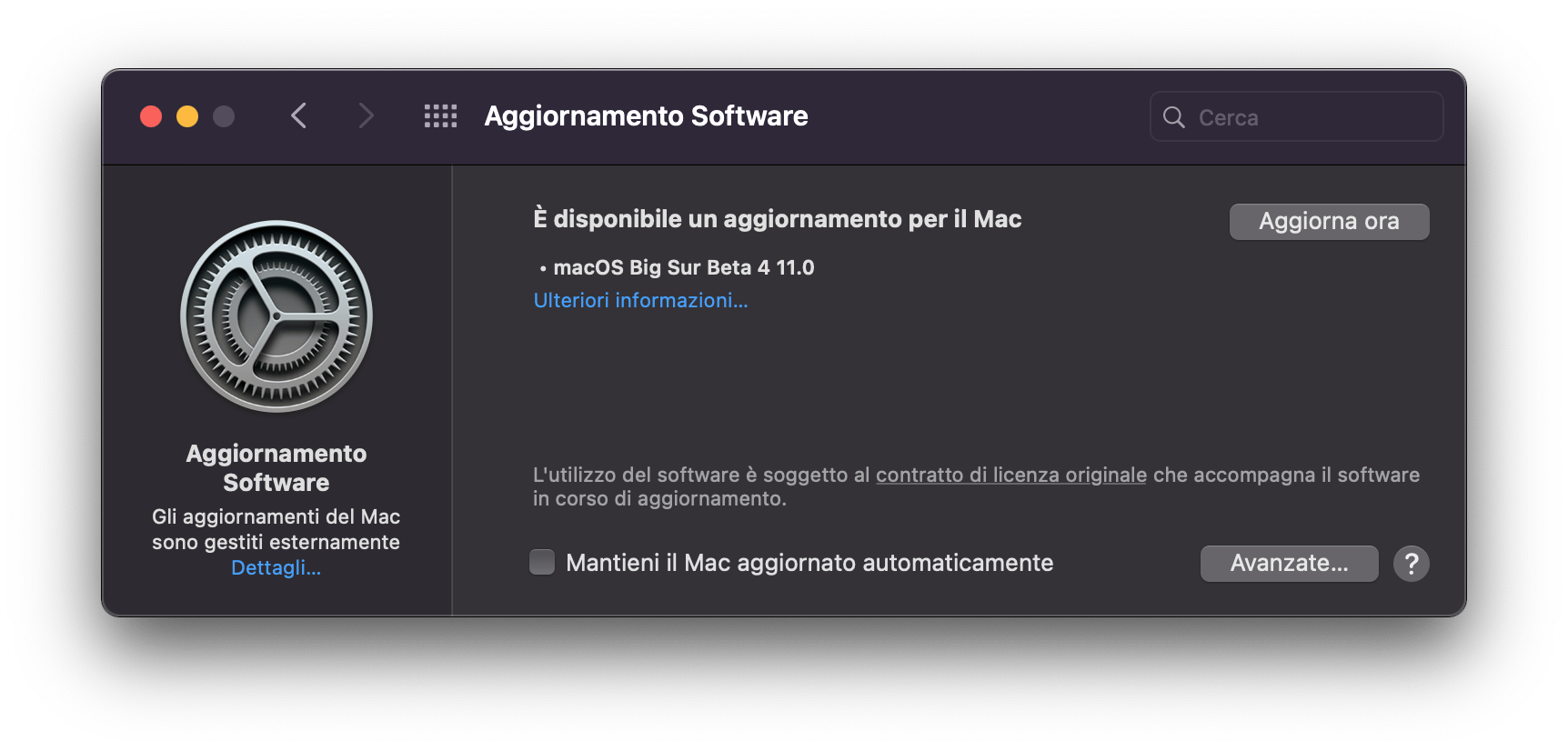Open the Dettagli... link in the sidebar
Viewport: 1568px width, 751px height.
point(276,567)
